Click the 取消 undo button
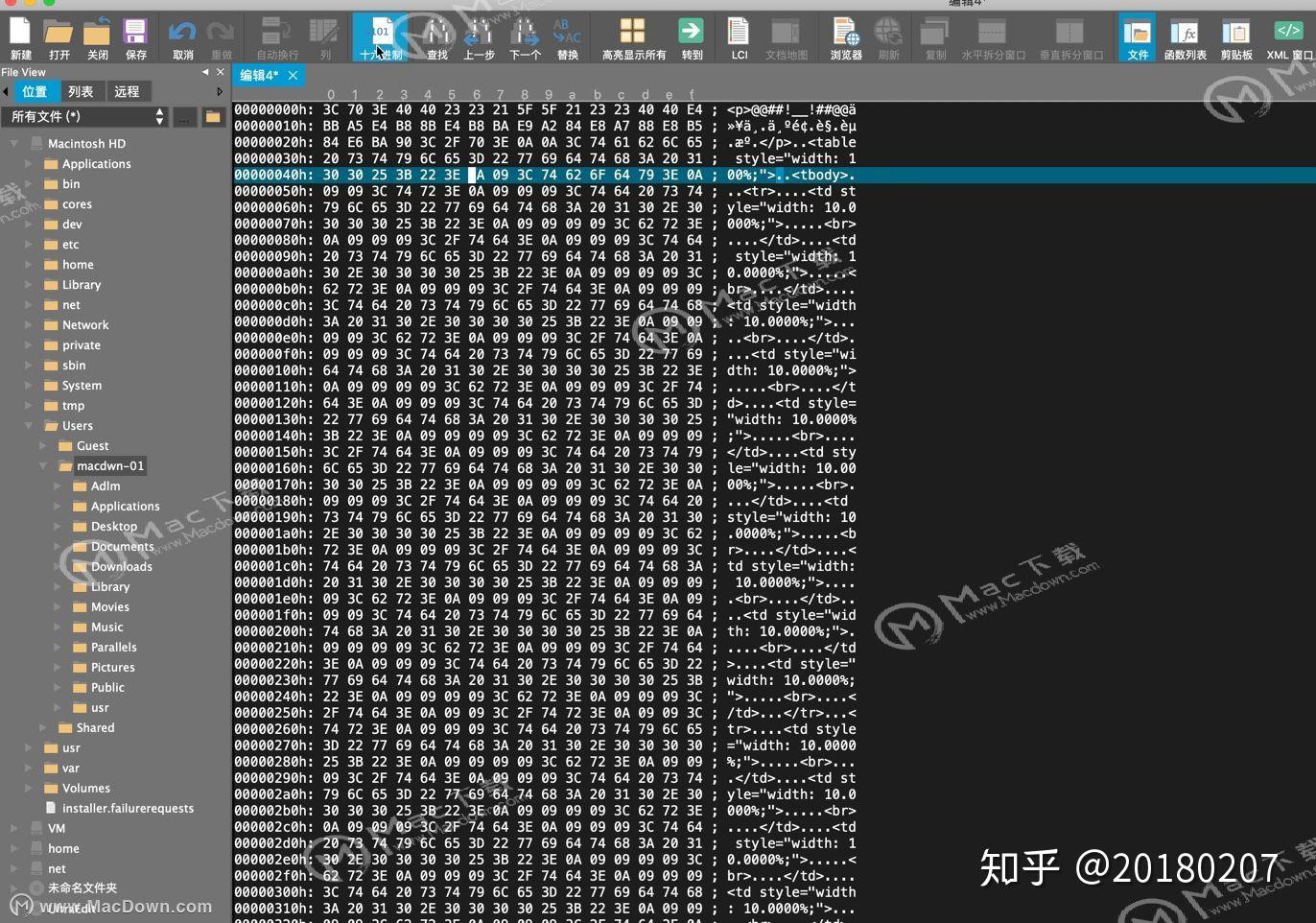 click(183, 38)
